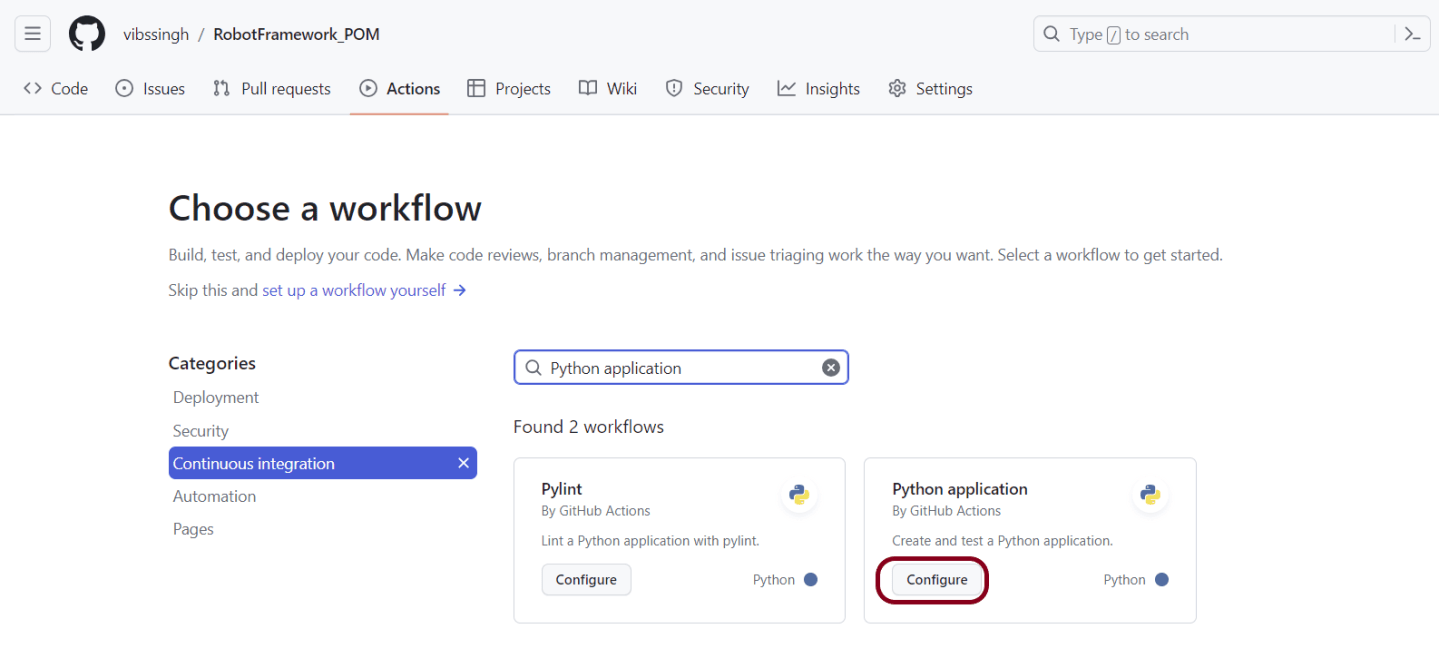This screenshot has width=1439, height=658.
Task: Select the Continuous integration category
Action: point(322,463)
